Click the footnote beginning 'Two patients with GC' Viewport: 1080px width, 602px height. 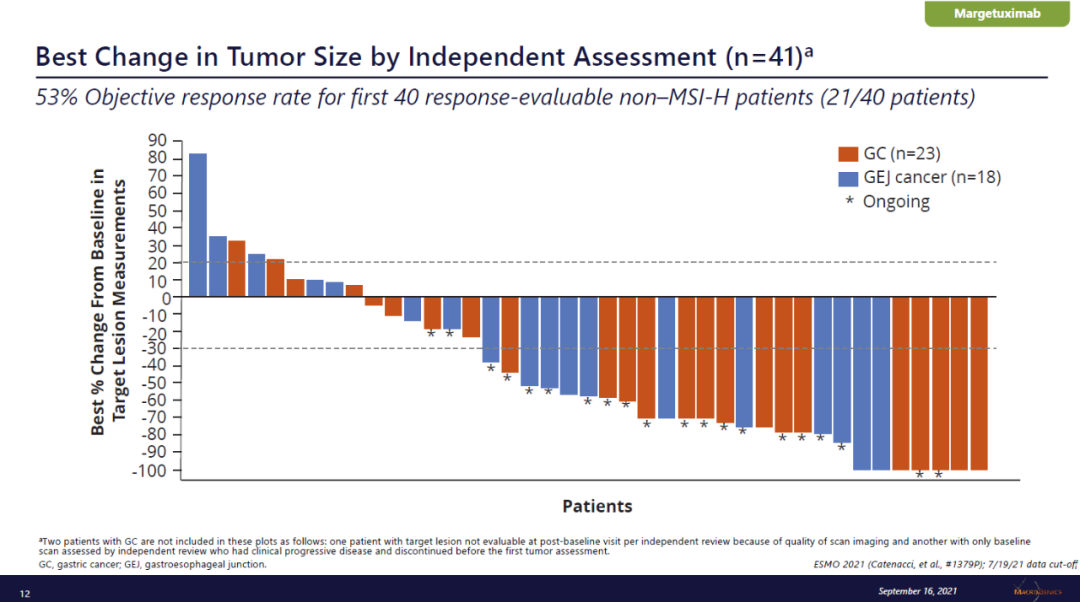534,546
